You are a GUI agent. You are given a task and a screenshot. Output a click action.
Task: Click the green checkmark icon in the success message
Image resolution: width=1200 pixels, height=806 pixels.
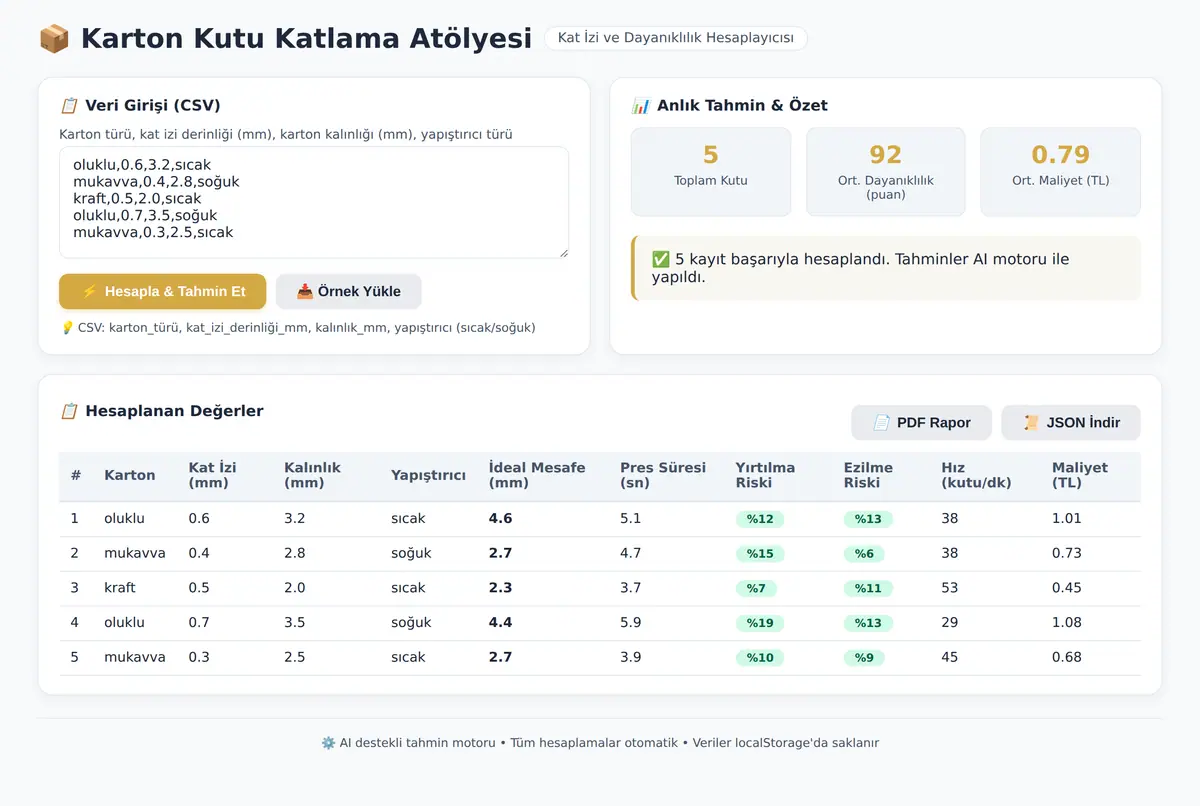(661, 259)
